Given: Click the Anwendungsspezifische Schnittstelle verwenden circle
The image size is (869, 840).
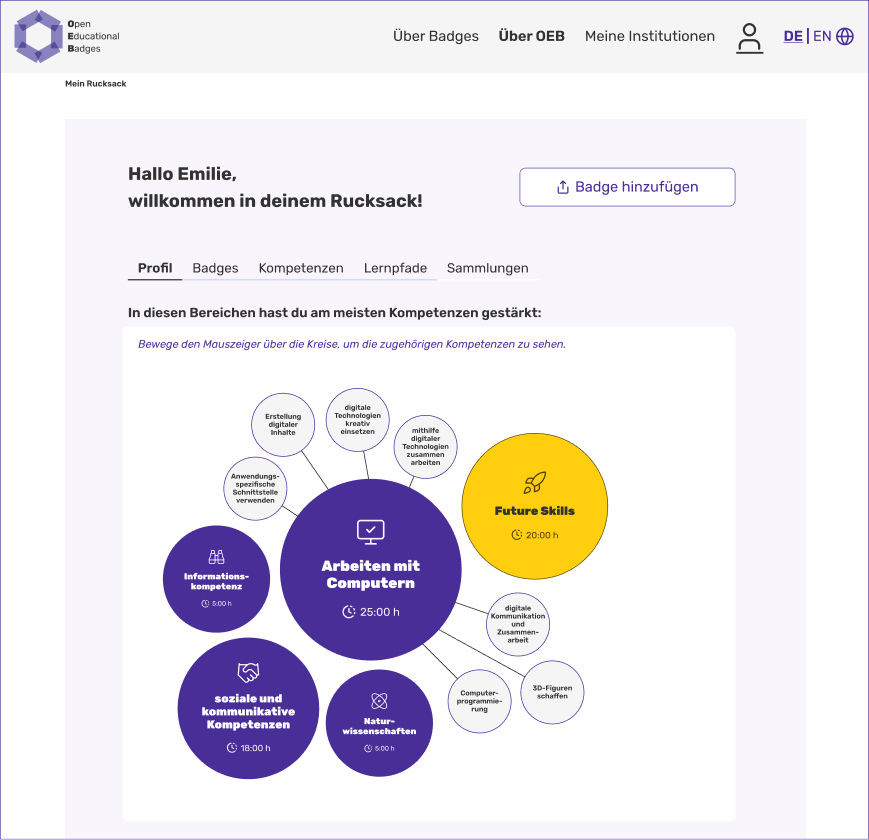Looking at the screenshot, I should tap(255, 489).
